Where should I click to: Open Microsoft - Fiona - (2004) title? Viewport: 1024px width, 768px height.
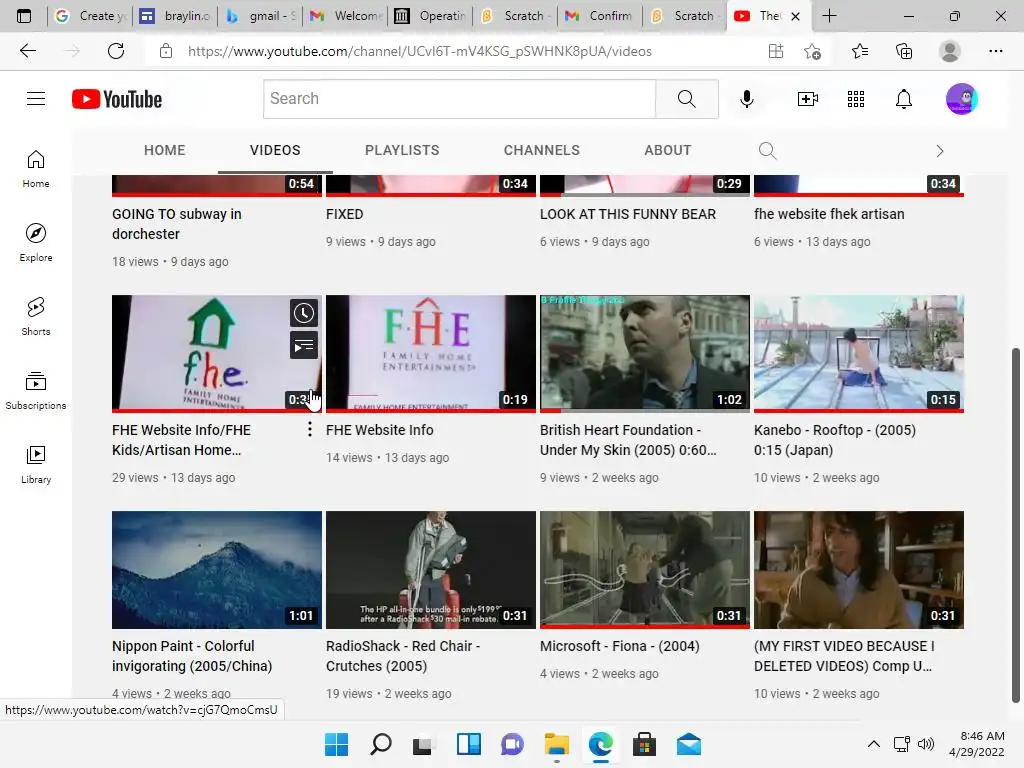coord(620,646)
